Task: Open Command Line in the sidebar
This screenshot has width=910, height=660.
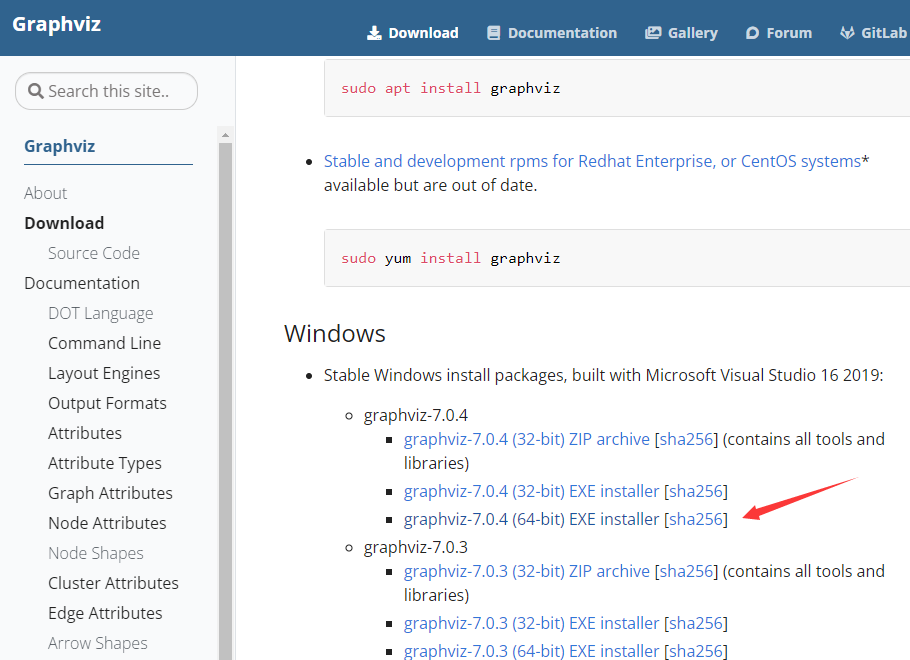Action: pyautogui.click(x=104, y=344)
